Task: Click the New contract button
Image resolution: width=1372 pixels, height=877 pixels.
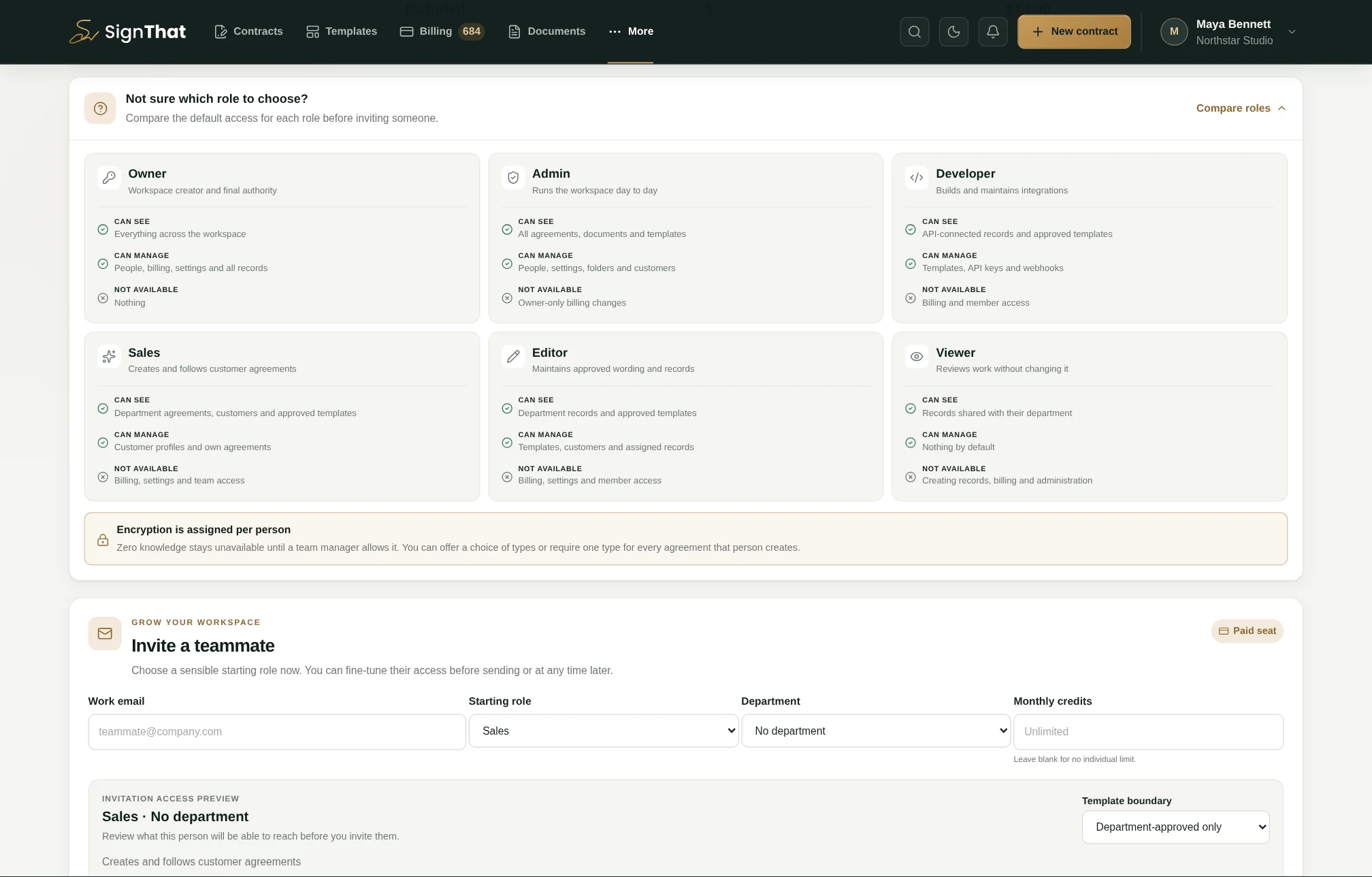Action: (x=1074, y=31)
